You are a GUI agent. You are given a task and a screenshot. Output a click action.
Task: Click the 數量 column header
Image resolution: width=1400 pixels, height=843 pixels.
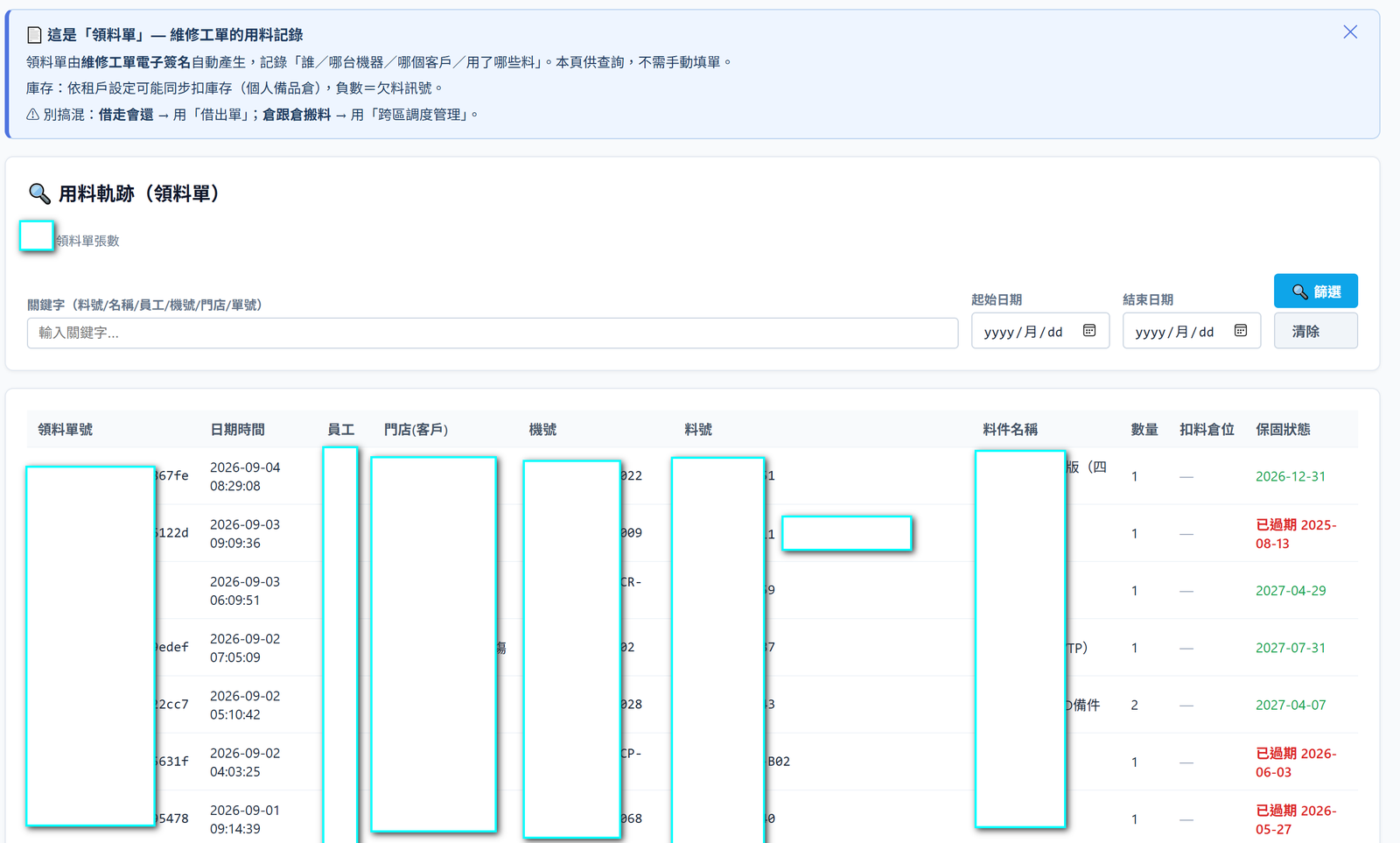point(1144,430)
